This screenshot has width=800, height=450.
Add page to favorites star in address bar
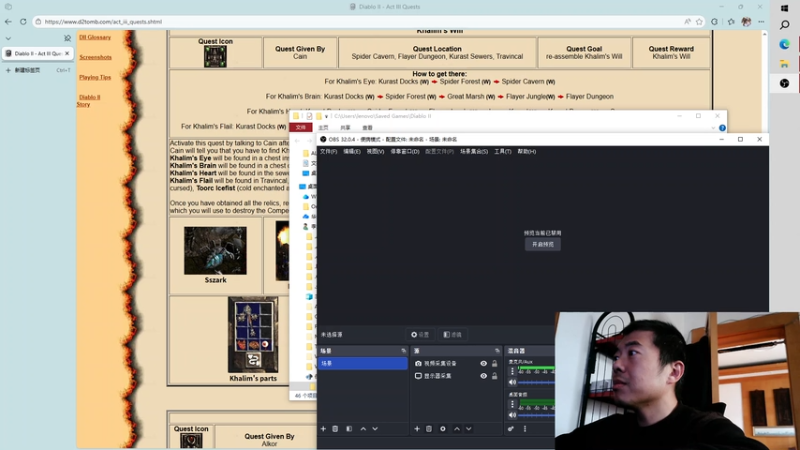pos(699,21)
